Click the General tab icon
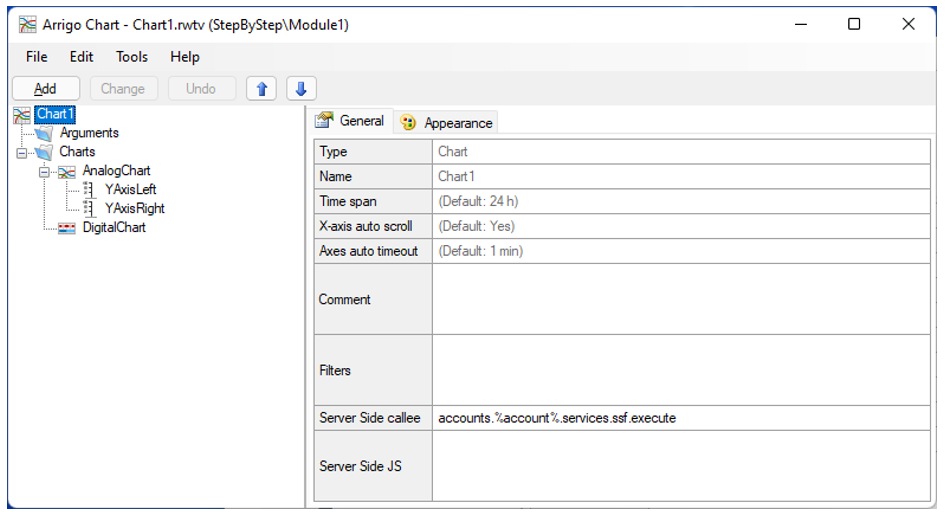This screenshot has width=946, height=515. (324, 120)
